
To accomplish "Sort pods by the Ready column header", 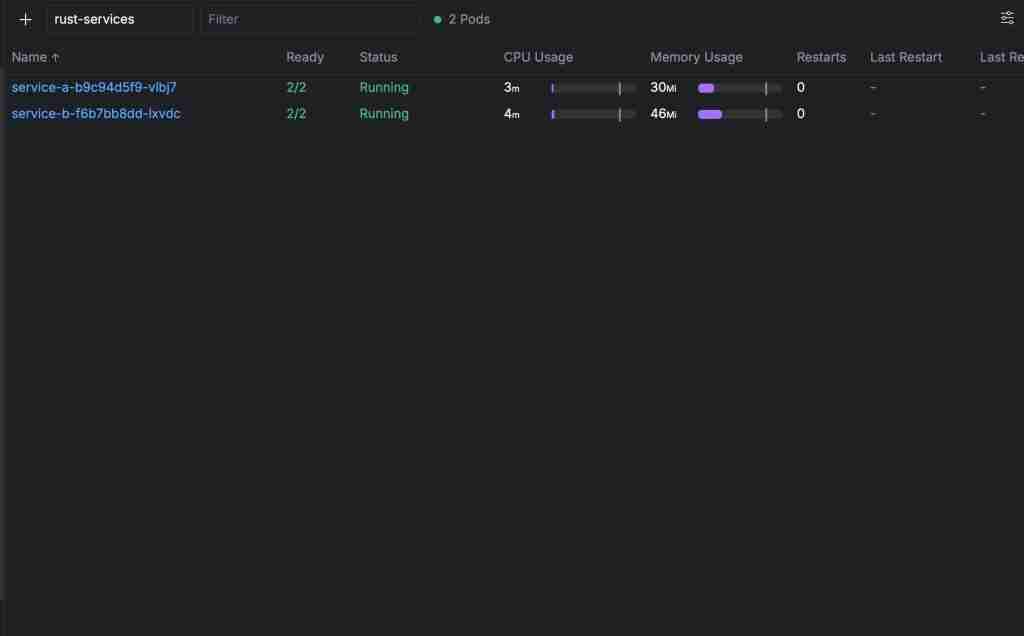I will tap(305, 57).
